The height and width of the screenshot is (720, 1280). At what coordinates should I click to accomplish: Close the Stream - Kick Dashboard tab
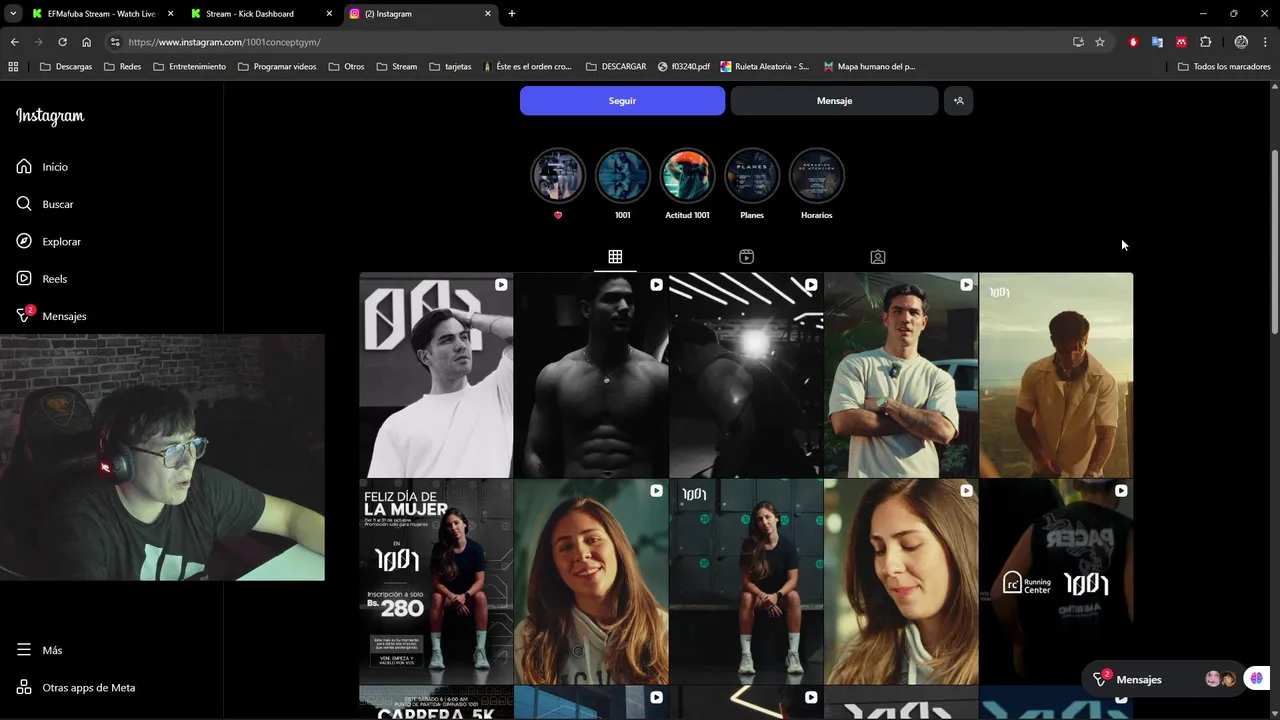[x=330, y=14]
